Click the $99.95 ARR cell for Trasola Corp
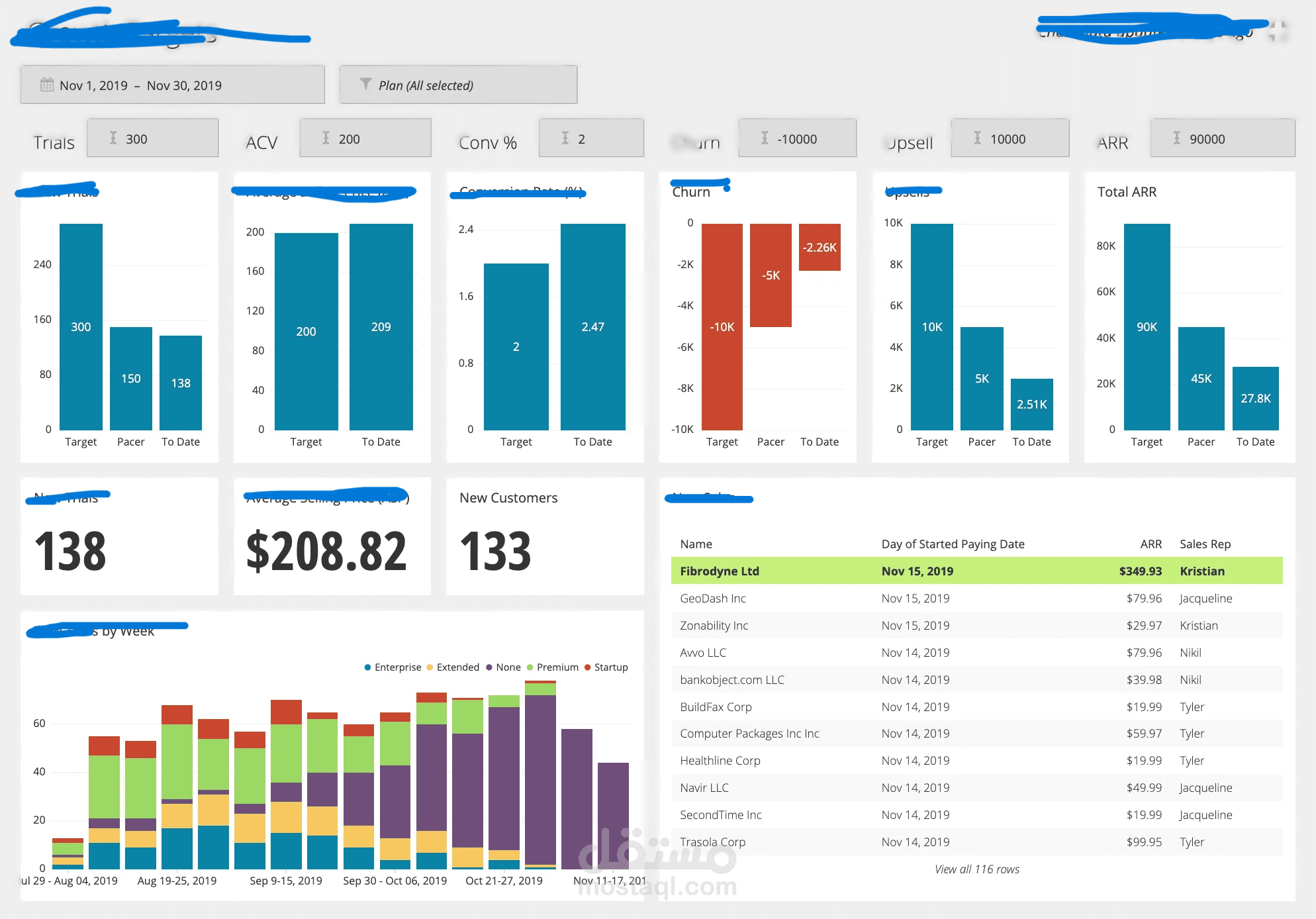1316x919 pixels. point(1144,842)
